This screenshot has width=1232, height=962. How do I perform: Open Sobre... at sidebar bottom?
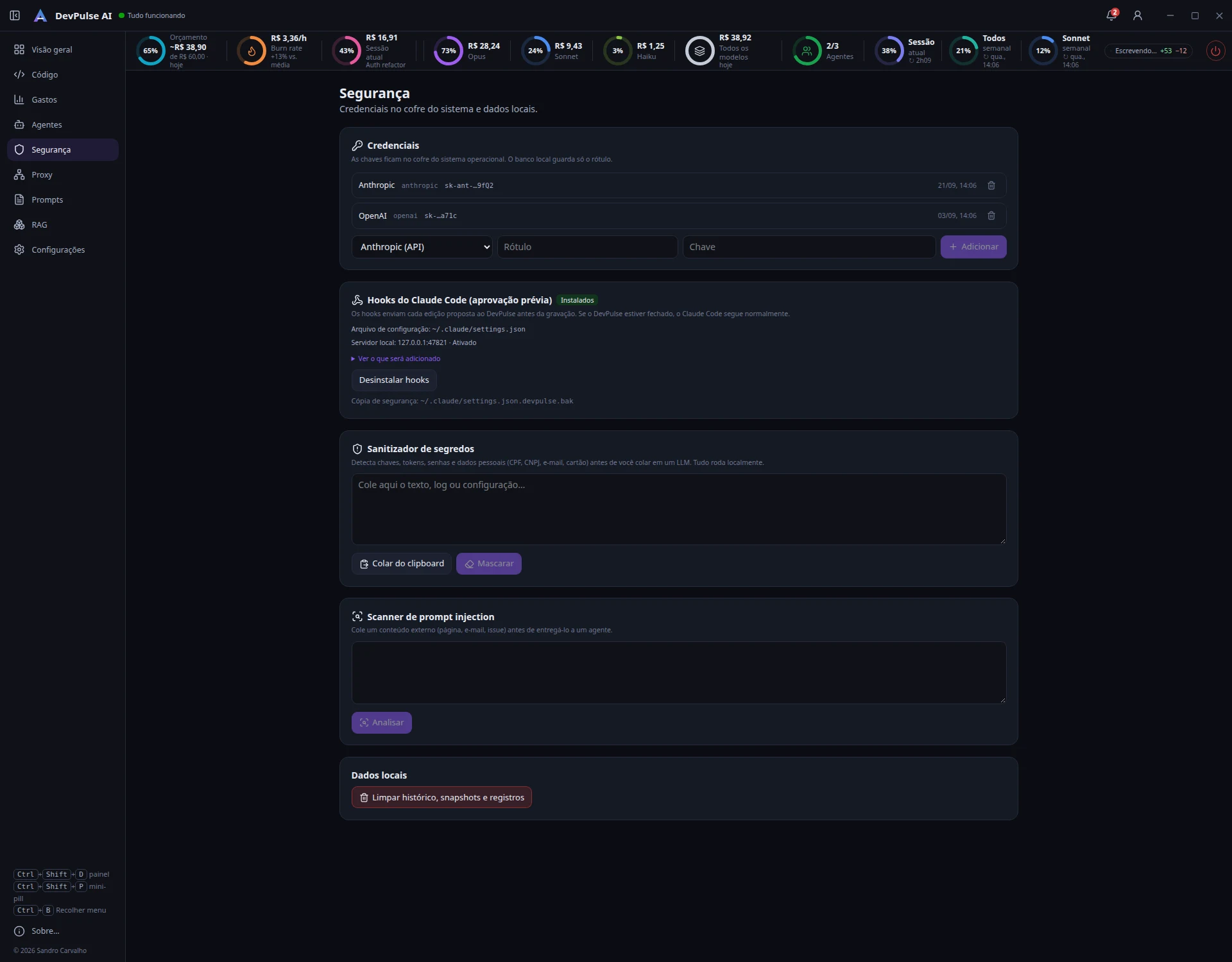[63, 931]
